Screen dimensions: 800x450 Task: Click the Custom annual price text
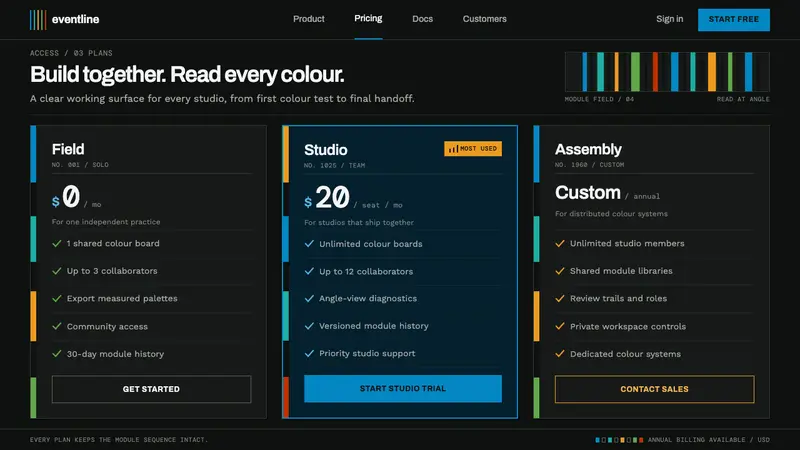click(607, 193)
